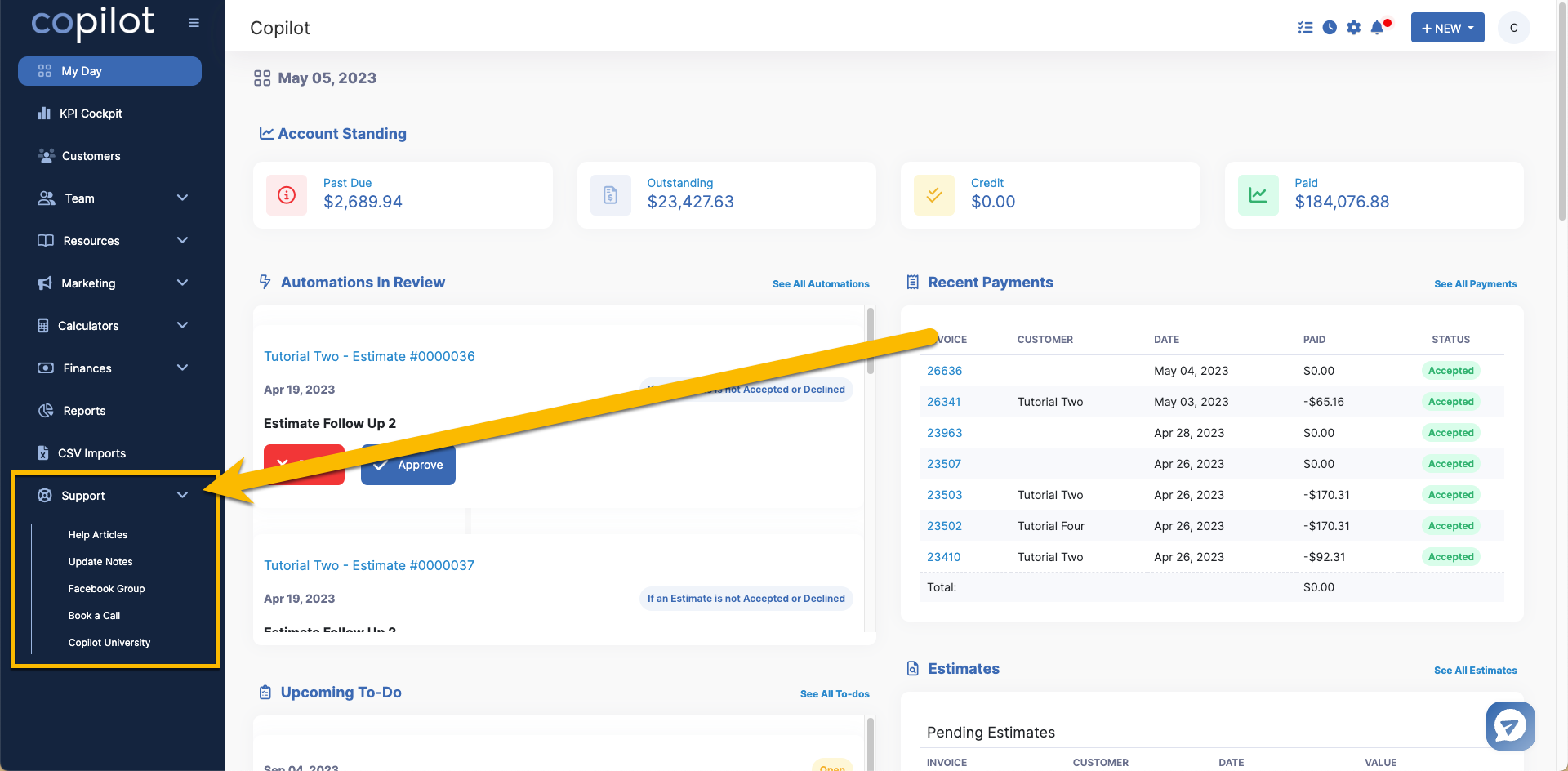
Task: Open My Day in the sidebar
Action: 109,71
